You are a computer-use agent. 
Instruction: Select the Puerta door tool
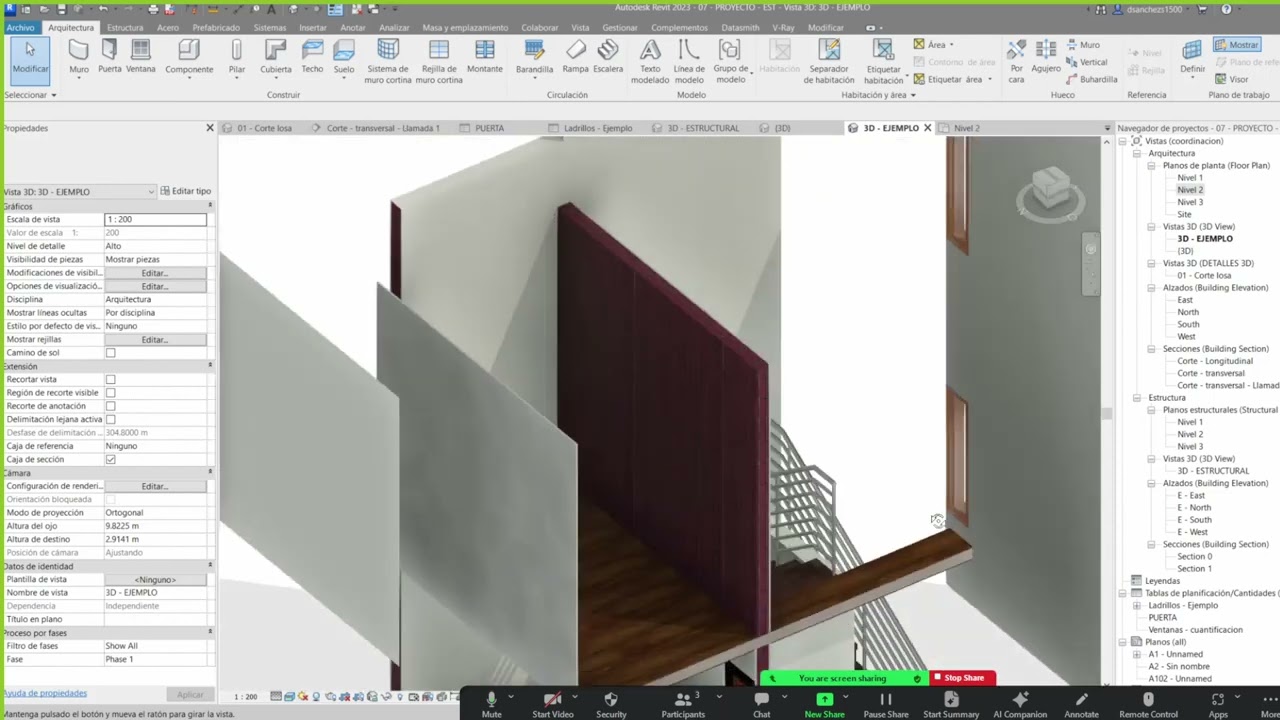(x=110, y=57)
